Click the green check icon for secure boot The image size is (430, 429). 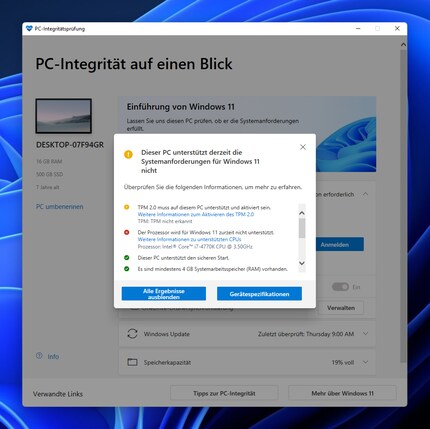pos(127,257)
